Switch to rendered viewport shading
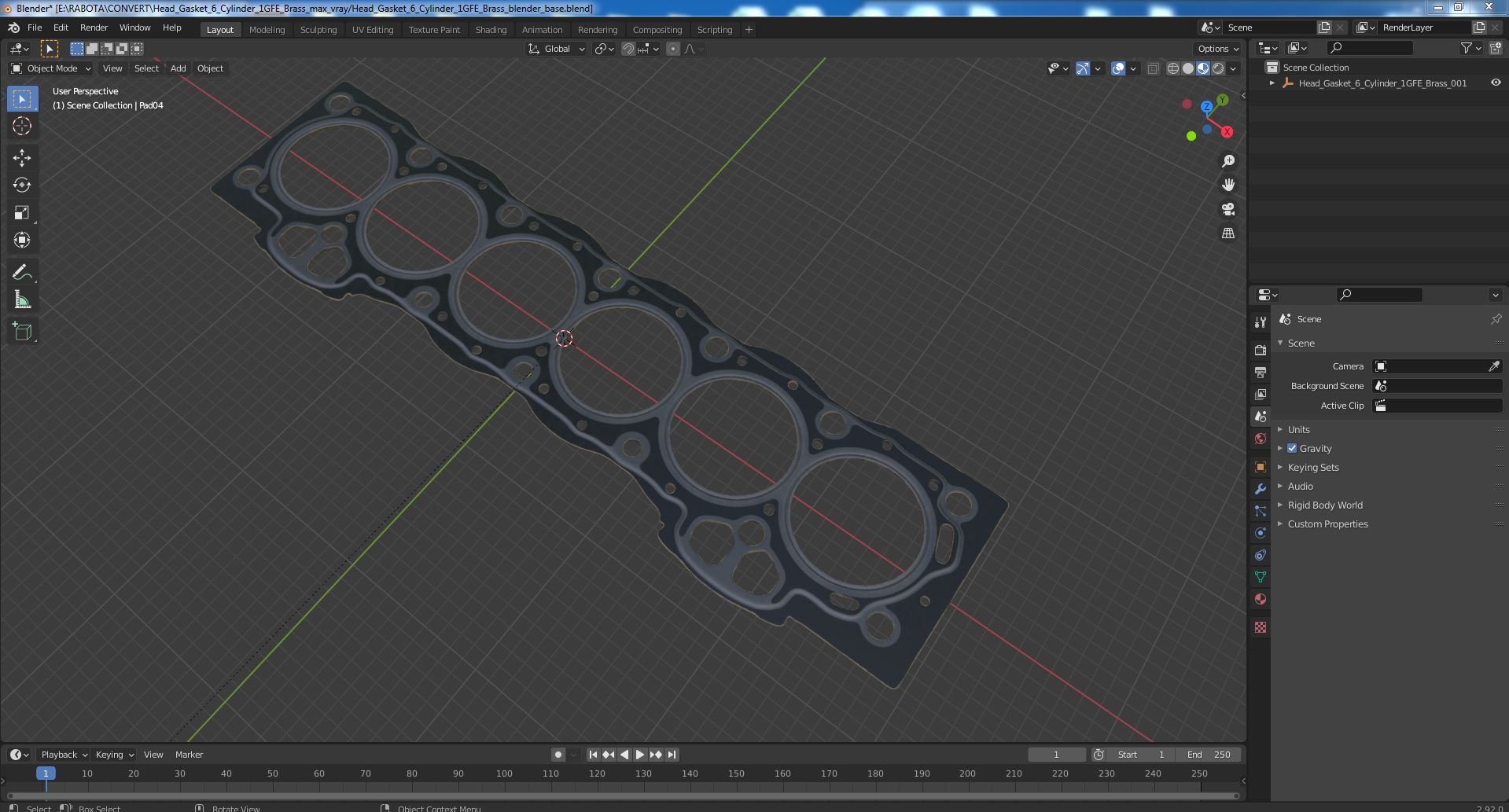Image resolution: width=1509 pixels, height=812 pixels. (x=1218, y=68)
